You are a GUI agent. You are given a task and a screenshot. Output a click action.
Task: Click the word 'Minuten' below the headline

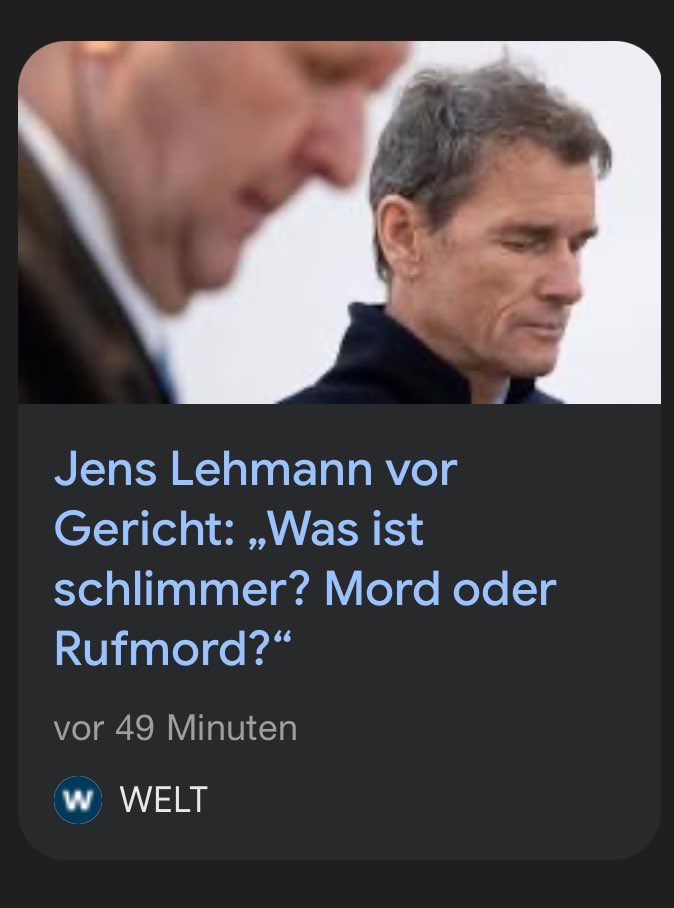coord(232,728)
